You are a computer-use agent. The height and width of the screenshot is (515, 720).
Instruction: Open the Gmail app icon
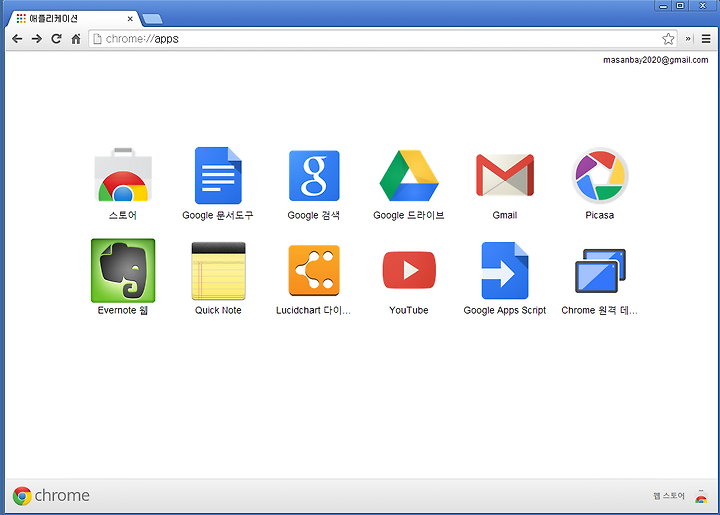coord(505,175)
